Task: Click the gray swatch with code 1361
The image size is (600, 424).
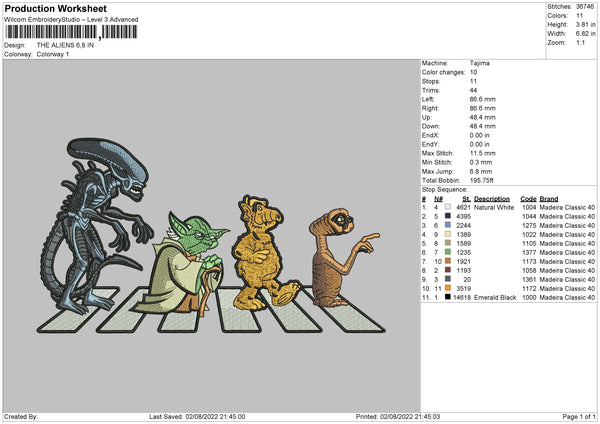Action: coord(448,279)
